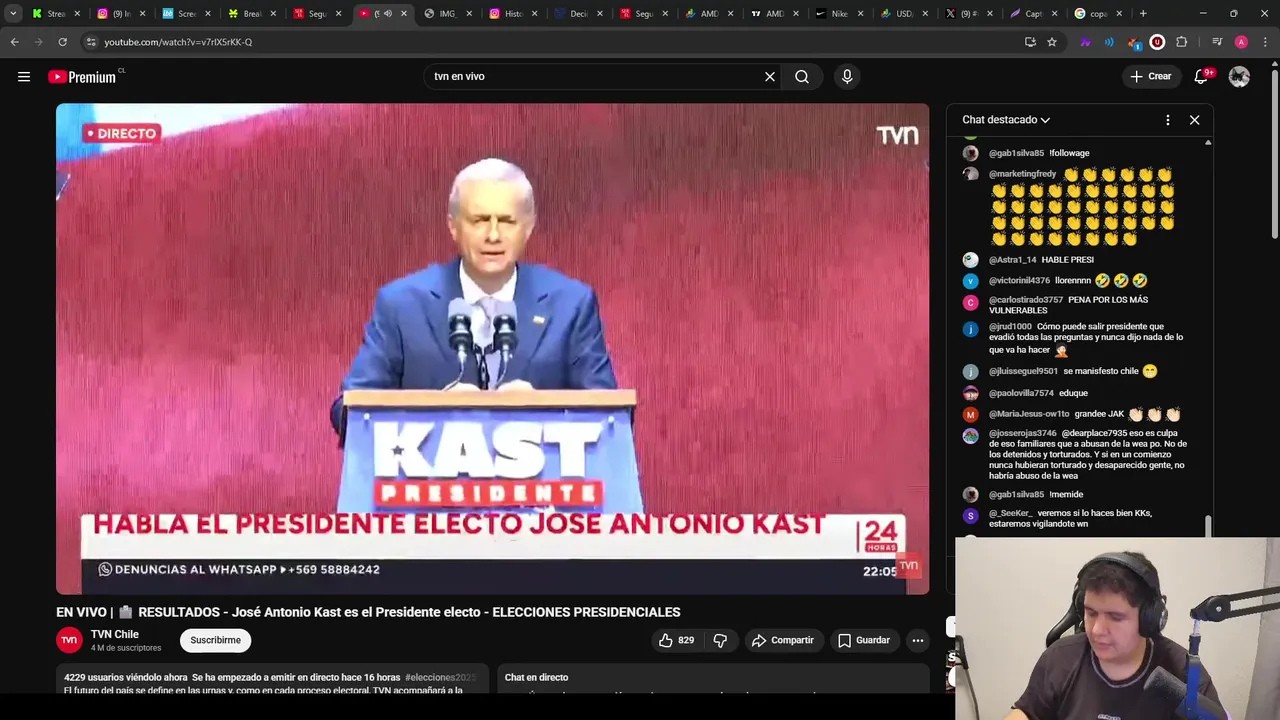Click the search magnifier button
1280x720 pixels.
click(802, 76)
